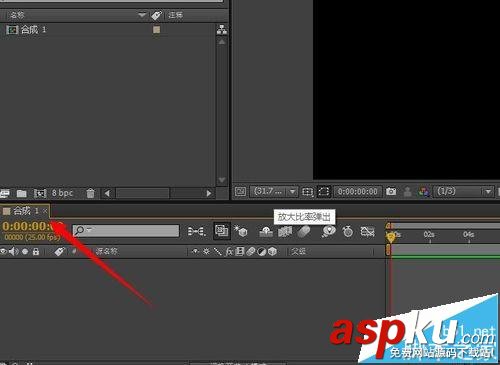Click the collapse transformations star column icon

[206, 251]
